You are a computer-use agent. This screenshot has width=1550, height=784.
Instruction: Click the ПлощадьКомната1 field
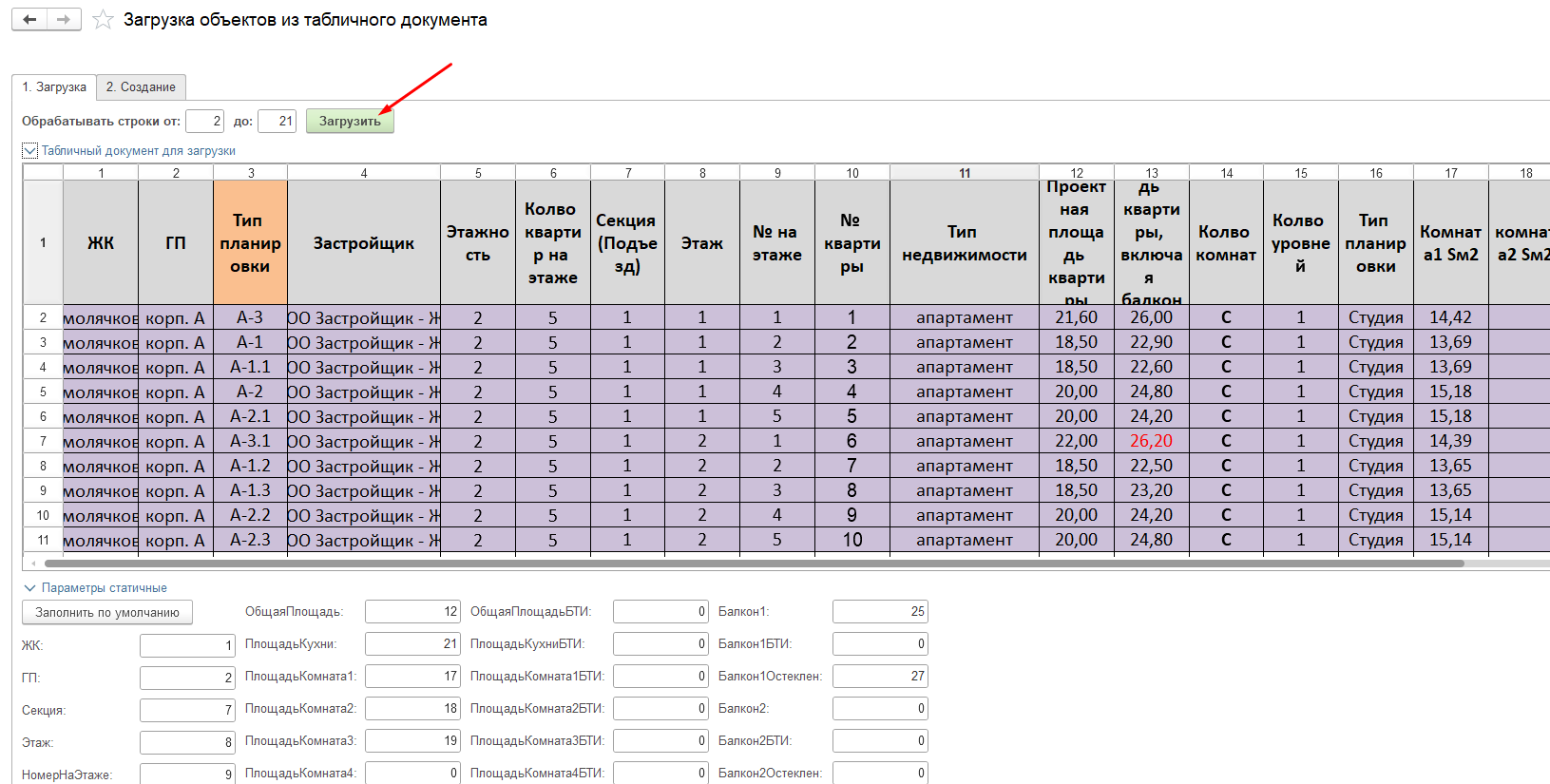click(x=412, y=676)
